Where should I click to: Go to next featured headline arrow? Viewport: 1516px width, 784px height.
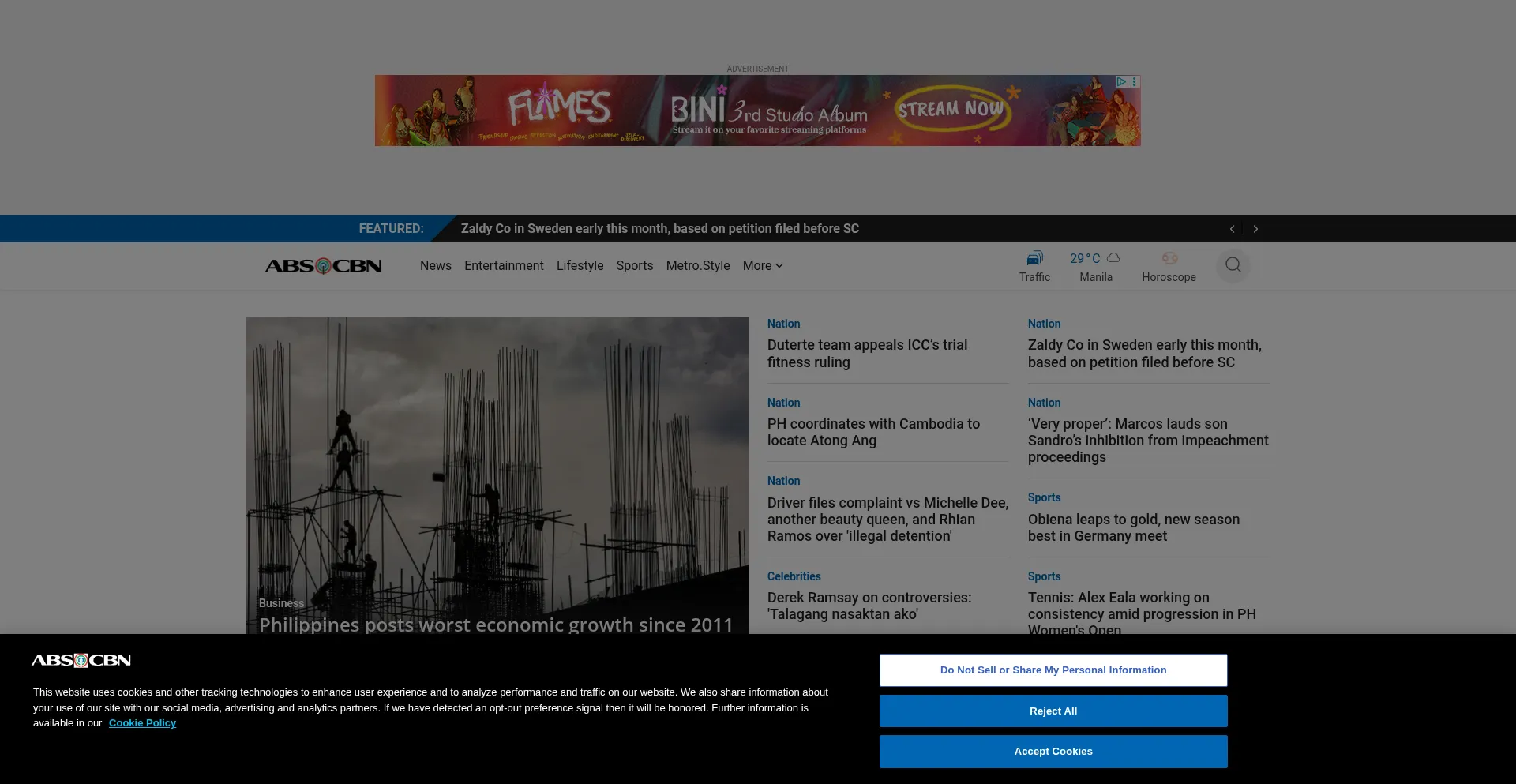point(1255,229)
